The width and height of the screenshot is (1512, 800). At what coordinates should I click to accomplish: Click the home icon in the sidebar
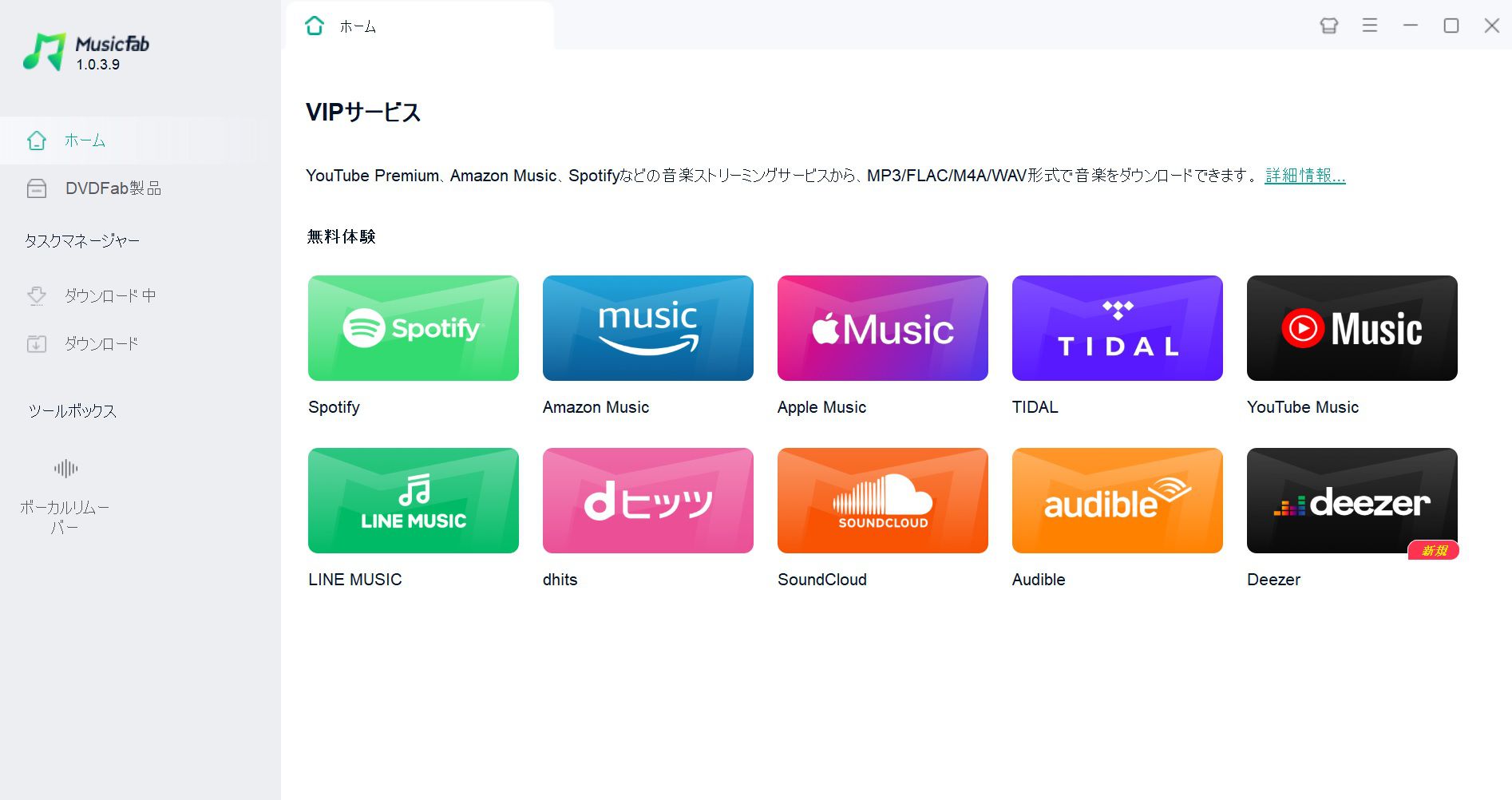pyautogui.click(x=37, y=141)
